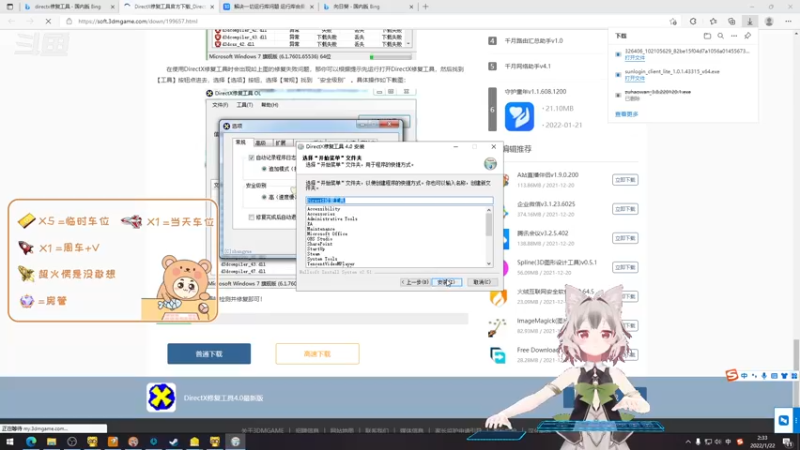Select Maintenance in the folder list
This screenshot has height=450, width=800.
(x=321, y=229)
